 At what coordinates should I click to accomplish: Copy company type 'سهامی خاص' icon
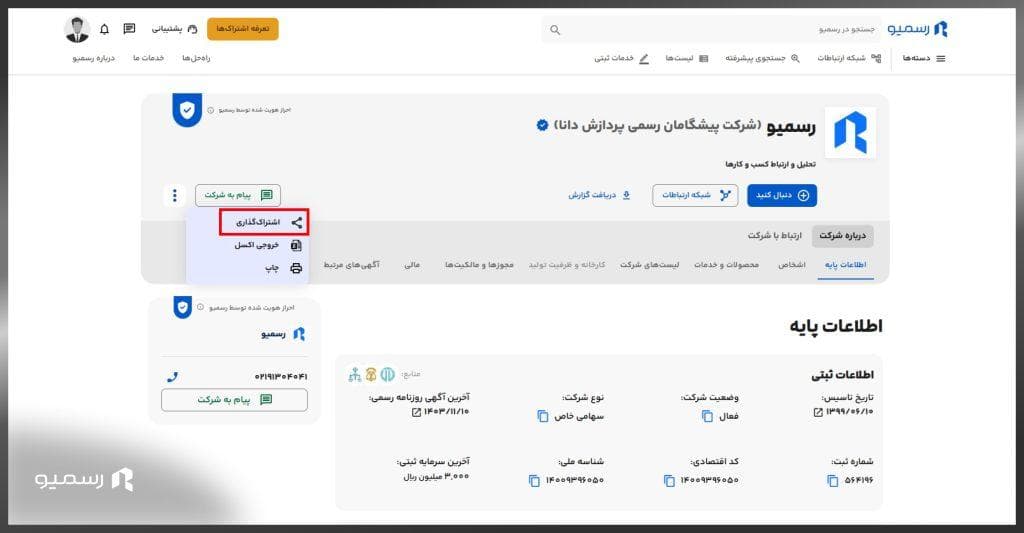tap(543, 416)
